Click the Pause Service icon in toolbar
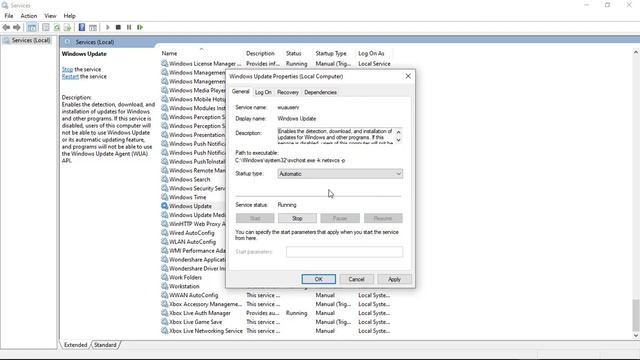This screenshot has width=640, height=360. (129, 27)
